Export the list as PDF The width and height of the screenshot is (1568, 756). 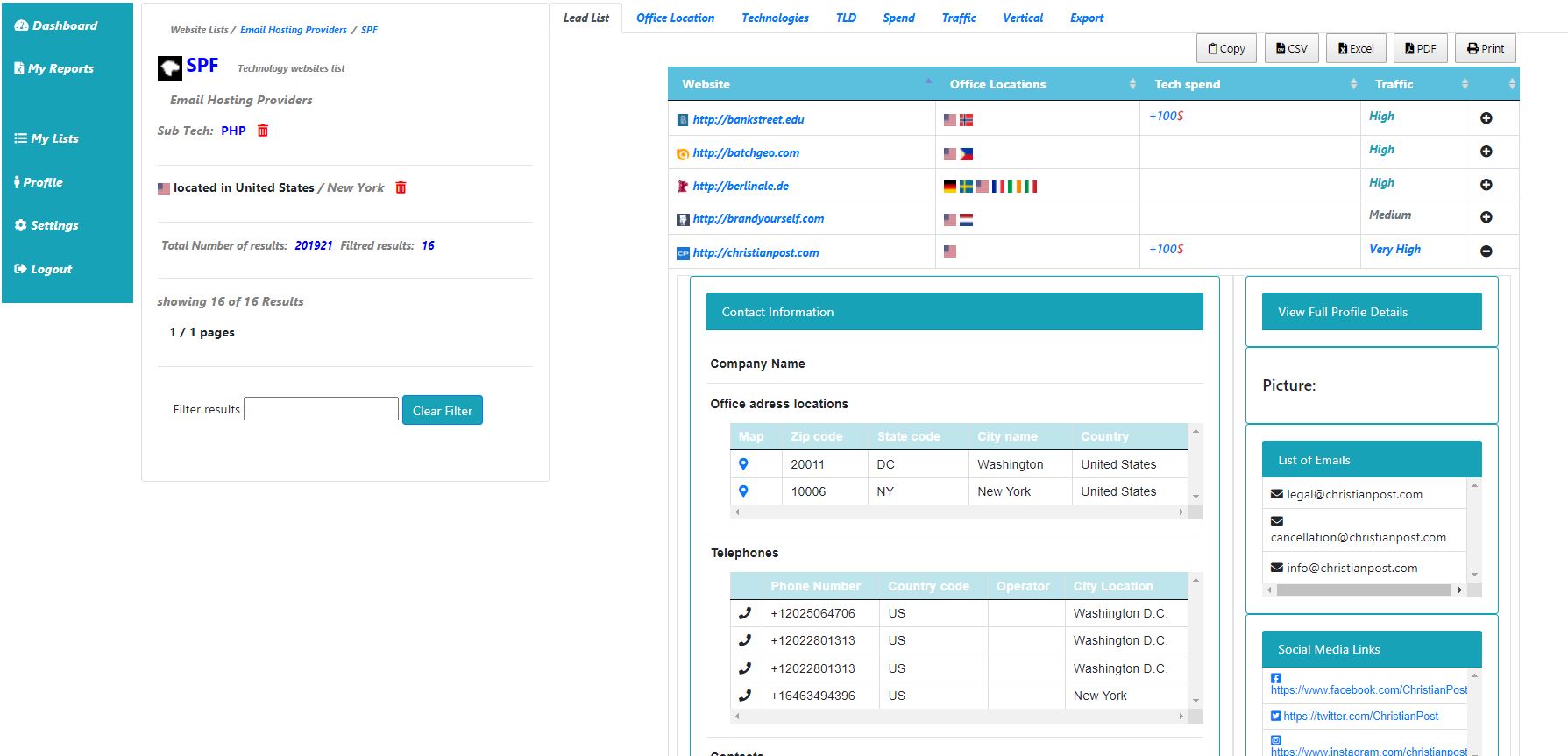point(1420,48)
